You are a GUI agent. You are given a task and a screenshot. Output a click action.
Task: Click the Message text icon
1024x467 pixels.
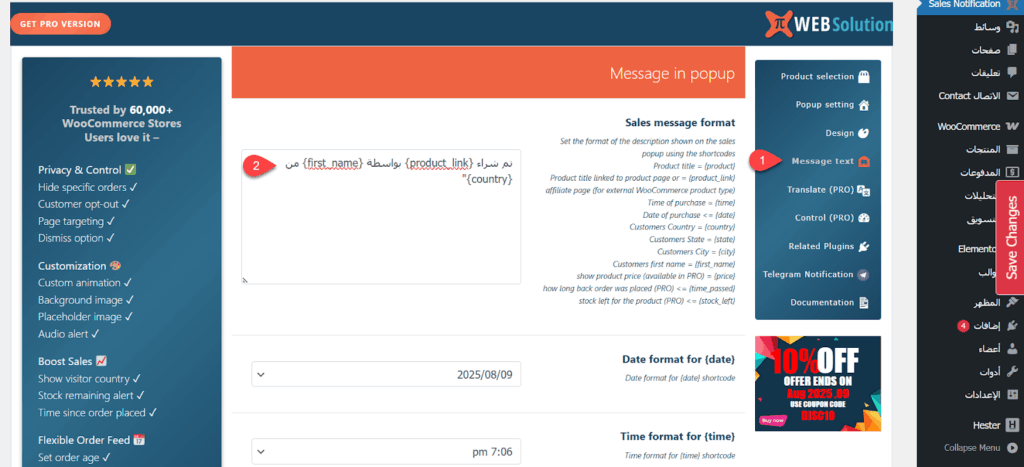pos(864,161)
